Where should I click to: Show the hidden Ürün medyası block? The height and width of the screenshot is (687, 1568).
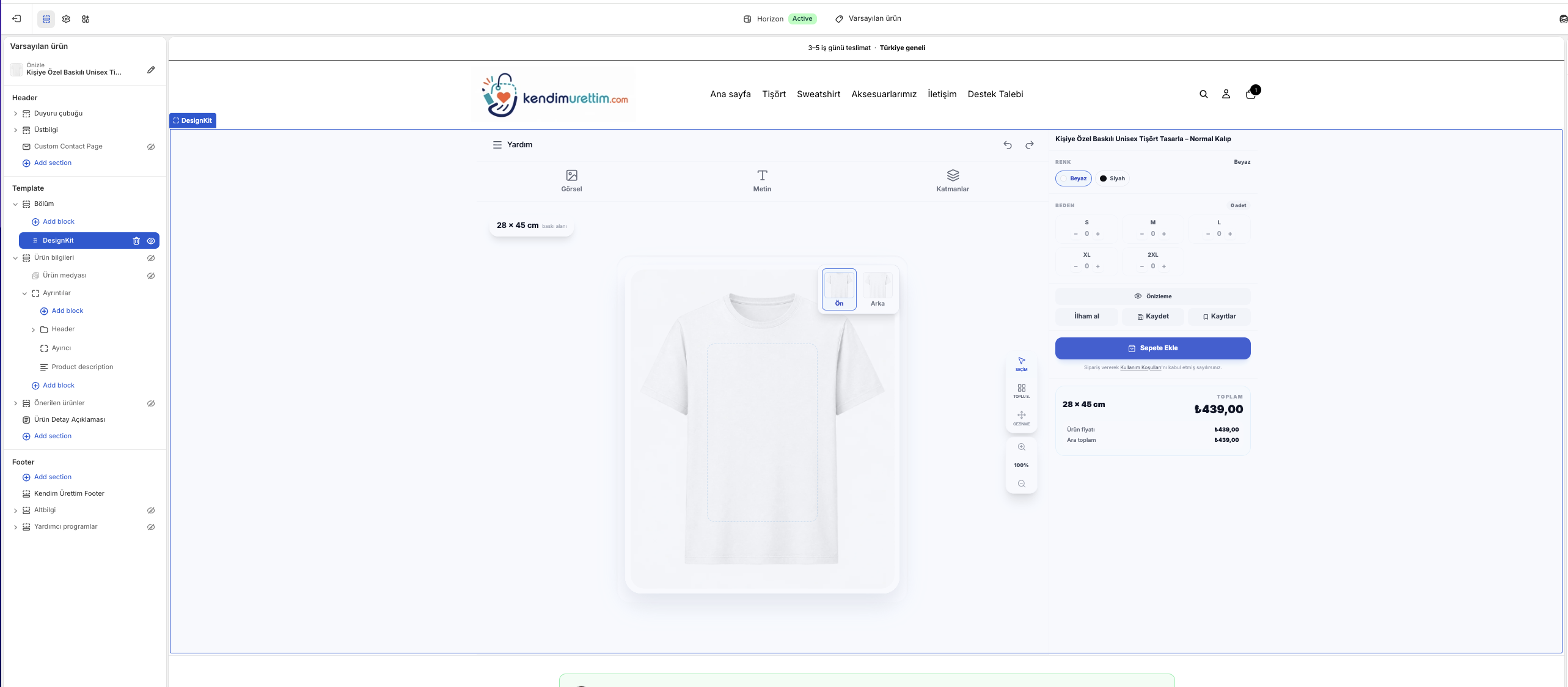pos(151,276)
